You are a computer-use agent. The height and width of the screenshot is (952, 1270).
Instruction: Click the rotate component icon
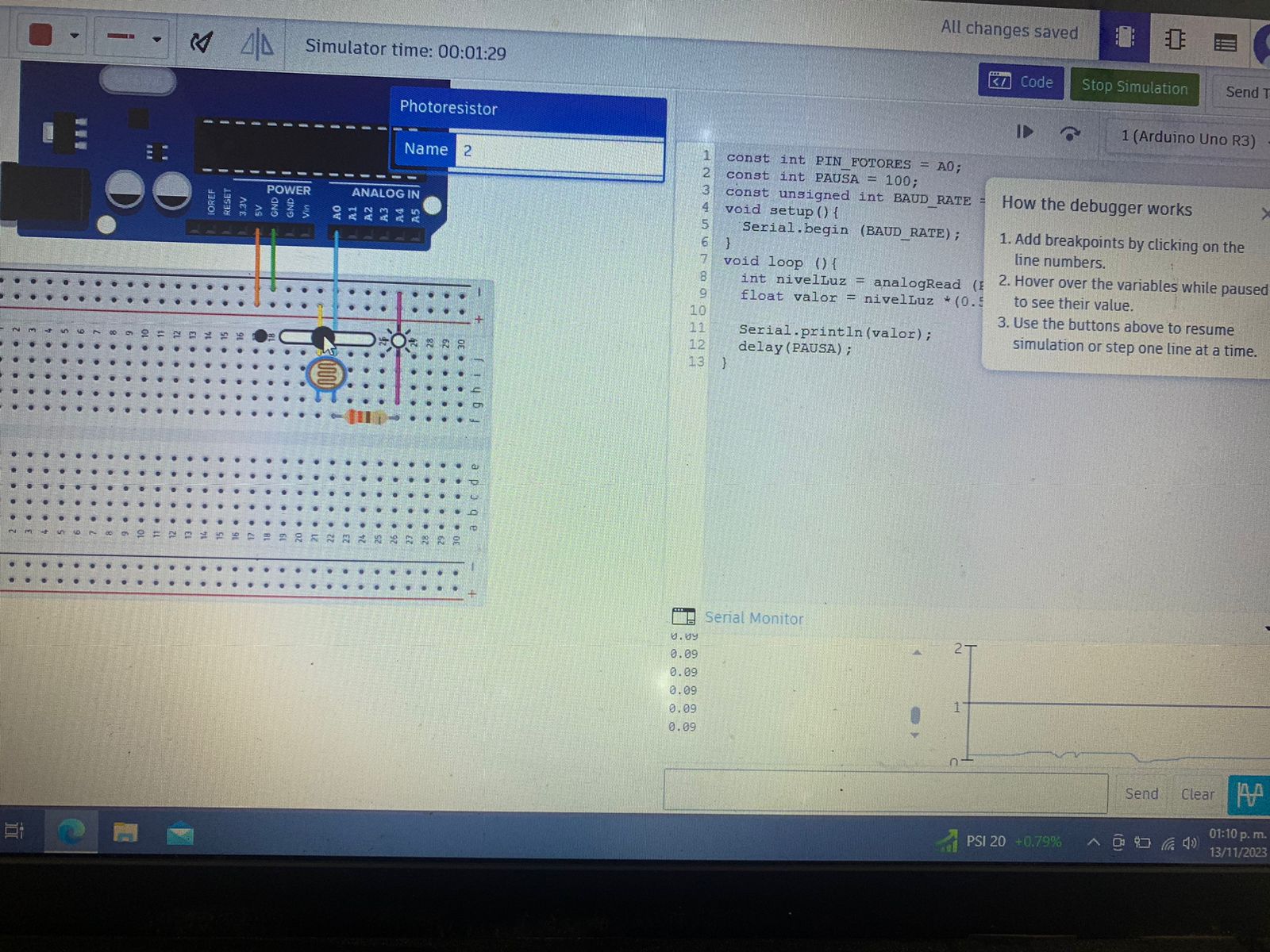(x=202, y=42)
